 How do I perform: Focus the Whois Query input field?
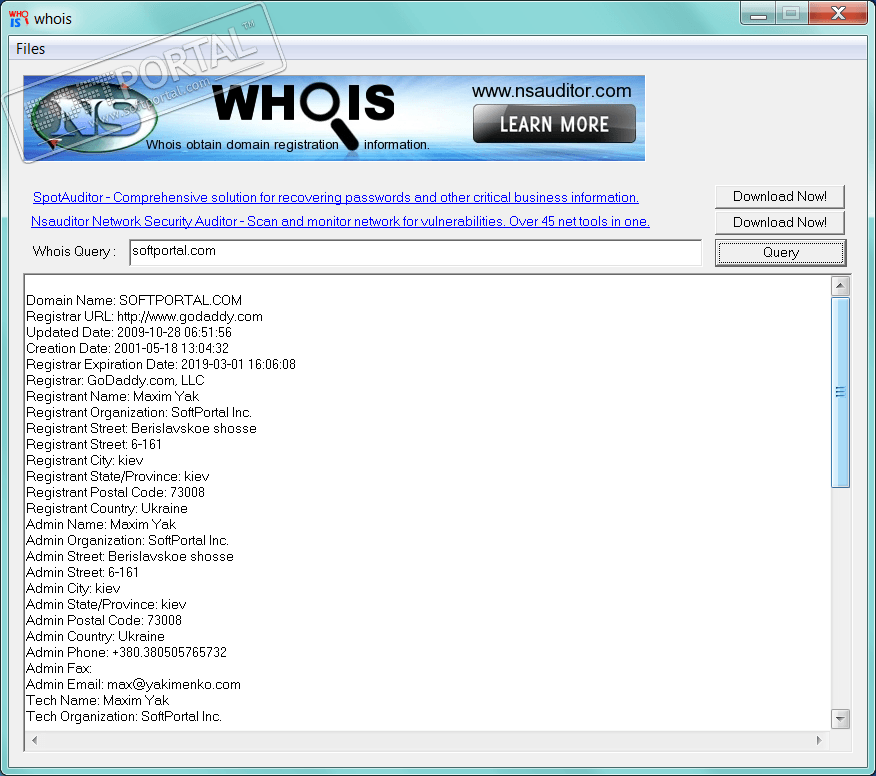point(415,253)
